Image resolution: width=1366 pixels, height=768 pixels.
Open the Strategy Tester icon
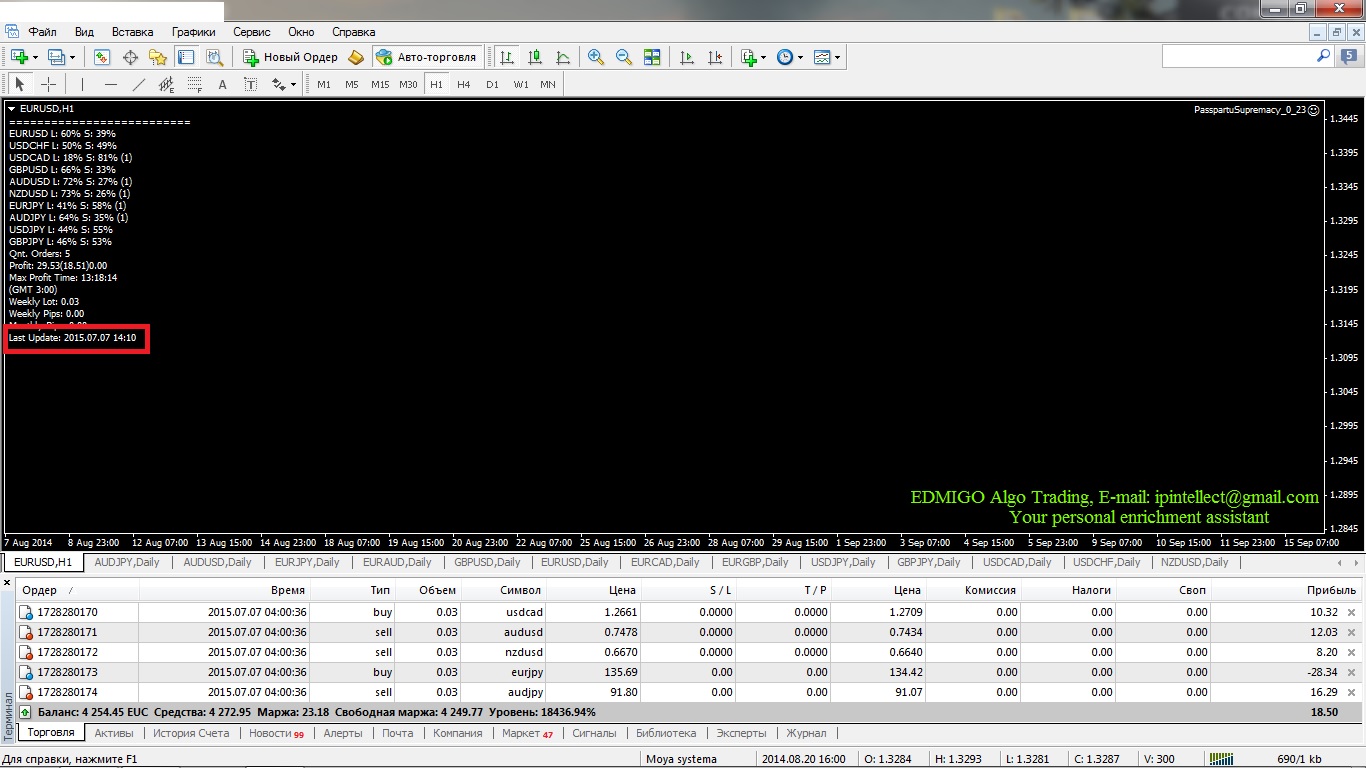[x=214, y=57]
